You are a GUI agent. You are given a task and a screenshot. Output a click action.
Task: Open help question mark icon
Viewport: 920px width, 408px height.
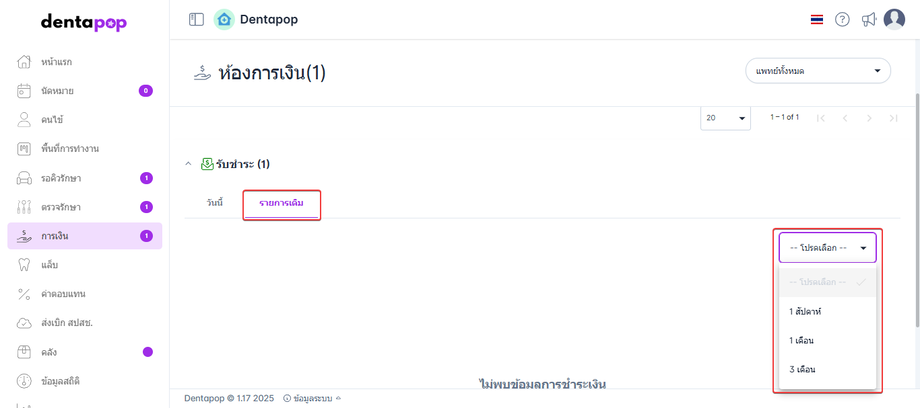pyautogui.click(x=842, y=19)
